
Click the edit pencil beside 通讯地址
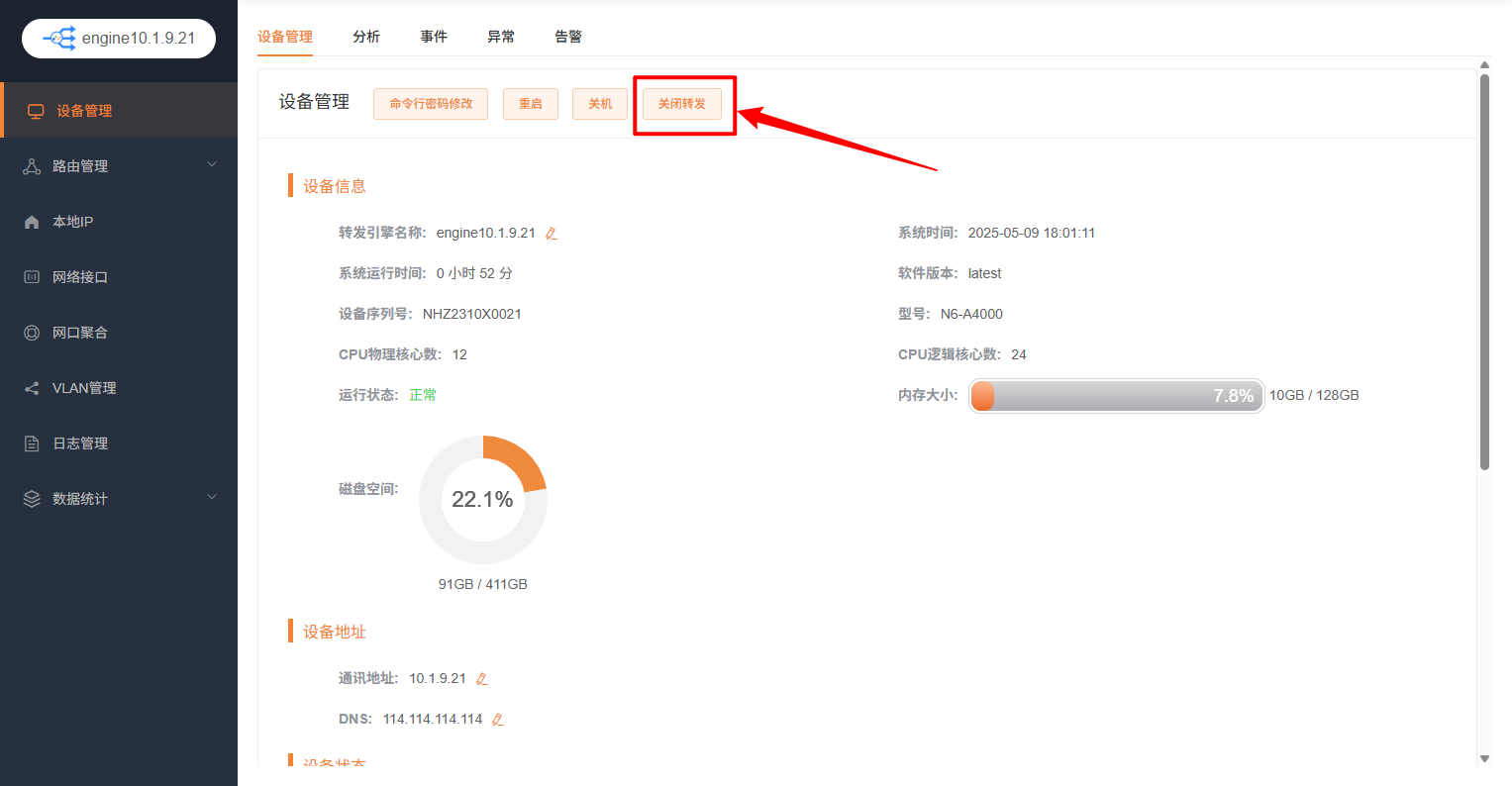(x=481, y=678)
